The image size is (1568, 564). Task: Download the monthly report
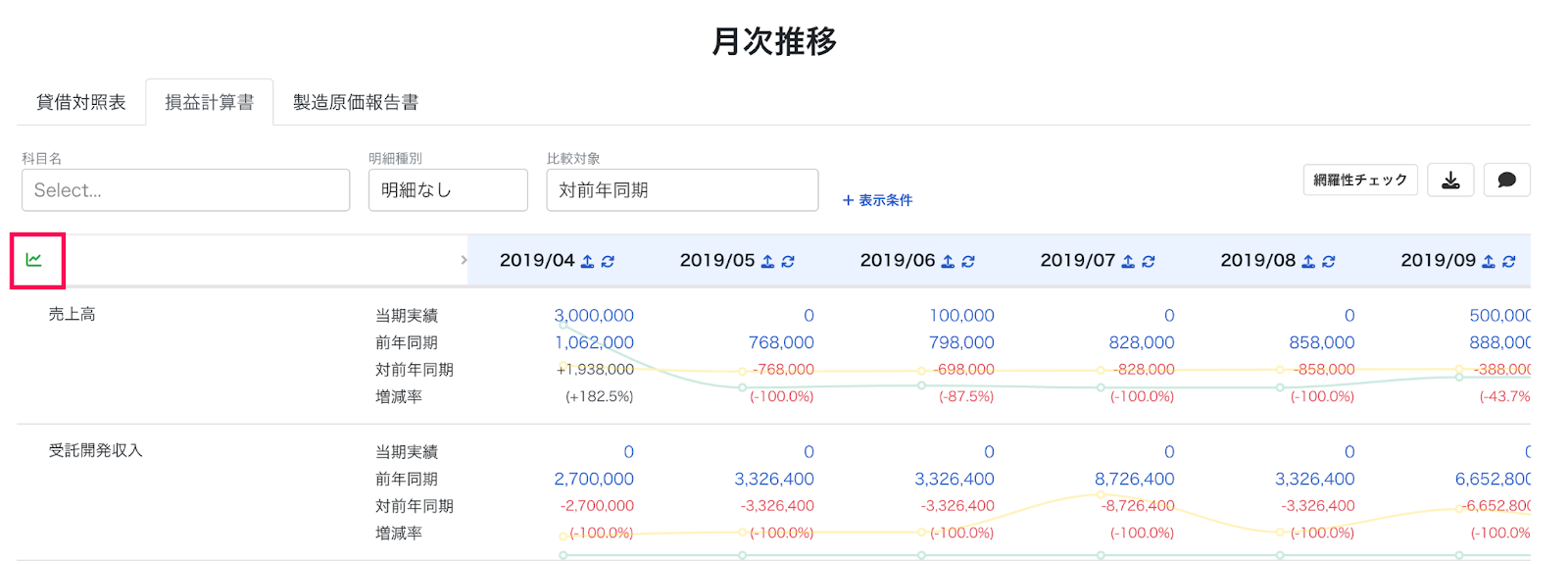click(x=1450, y=180)
